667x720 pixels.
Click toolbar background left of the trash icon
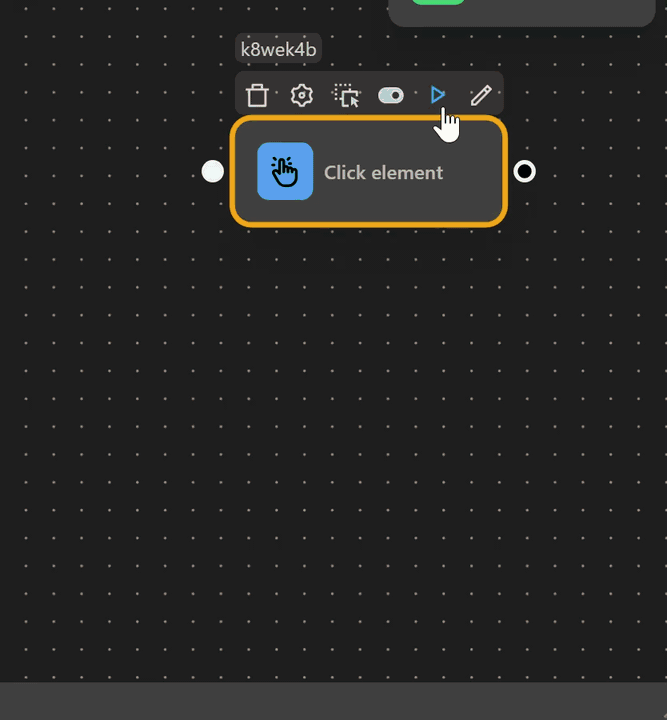241,95
